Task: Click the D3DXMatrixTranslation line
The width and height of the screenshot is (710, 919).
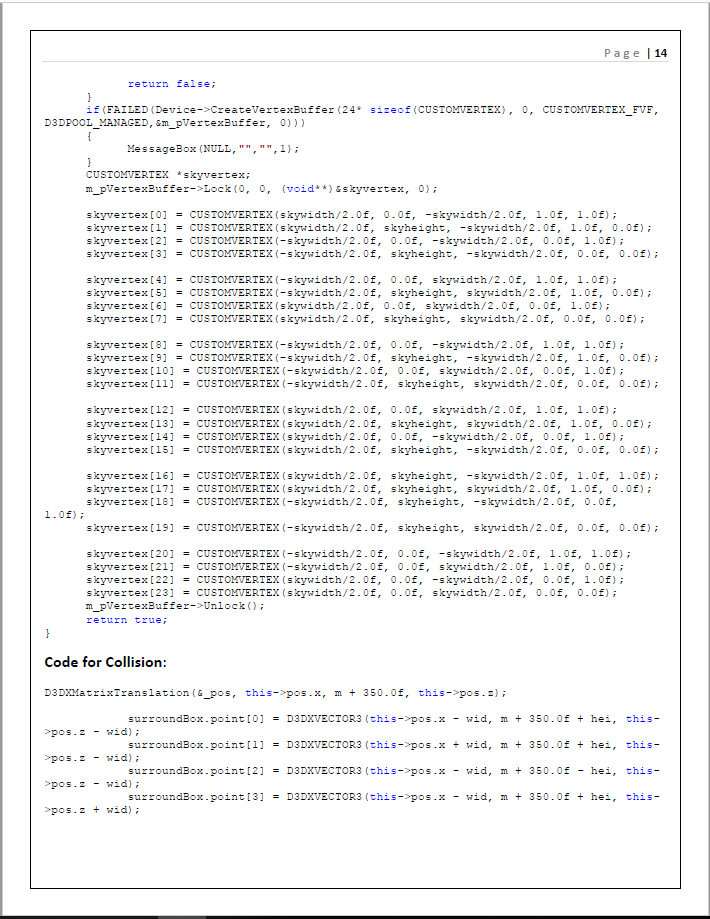Action: (276, 693)
